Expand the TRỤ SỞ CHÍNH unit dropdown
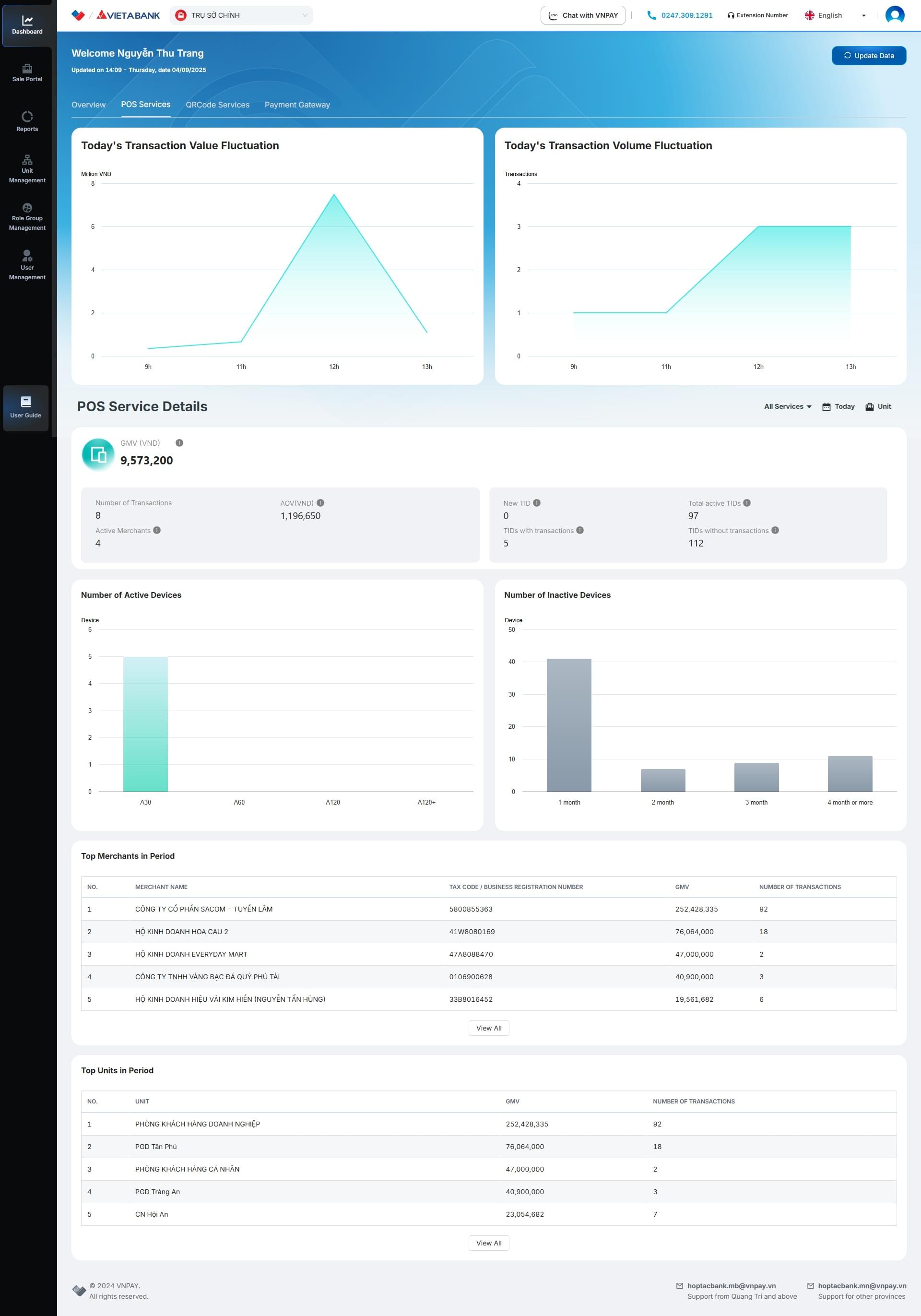 pos(241,15)
